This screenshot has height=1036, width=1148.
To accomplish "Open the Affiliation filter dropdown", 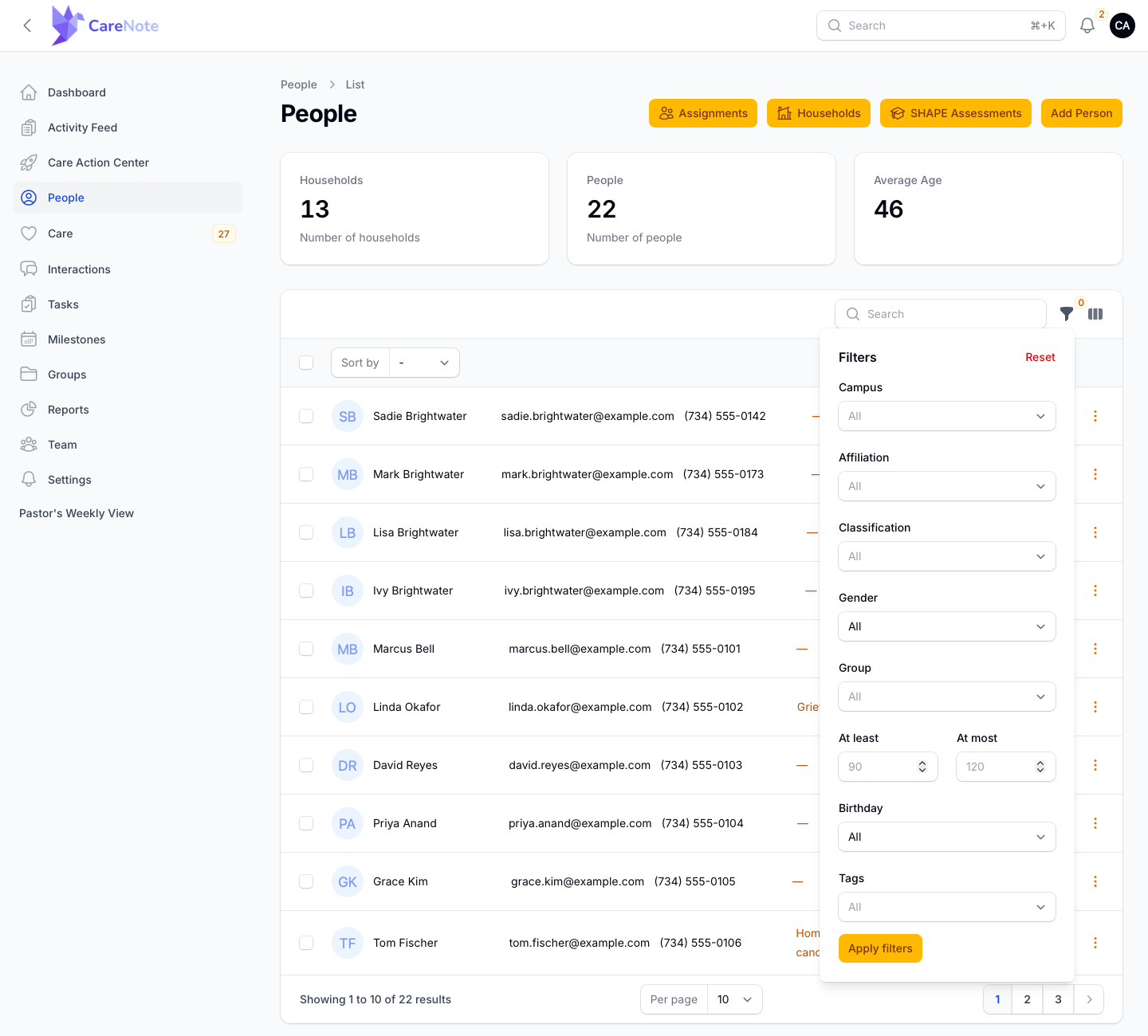I will click(947, 486).
